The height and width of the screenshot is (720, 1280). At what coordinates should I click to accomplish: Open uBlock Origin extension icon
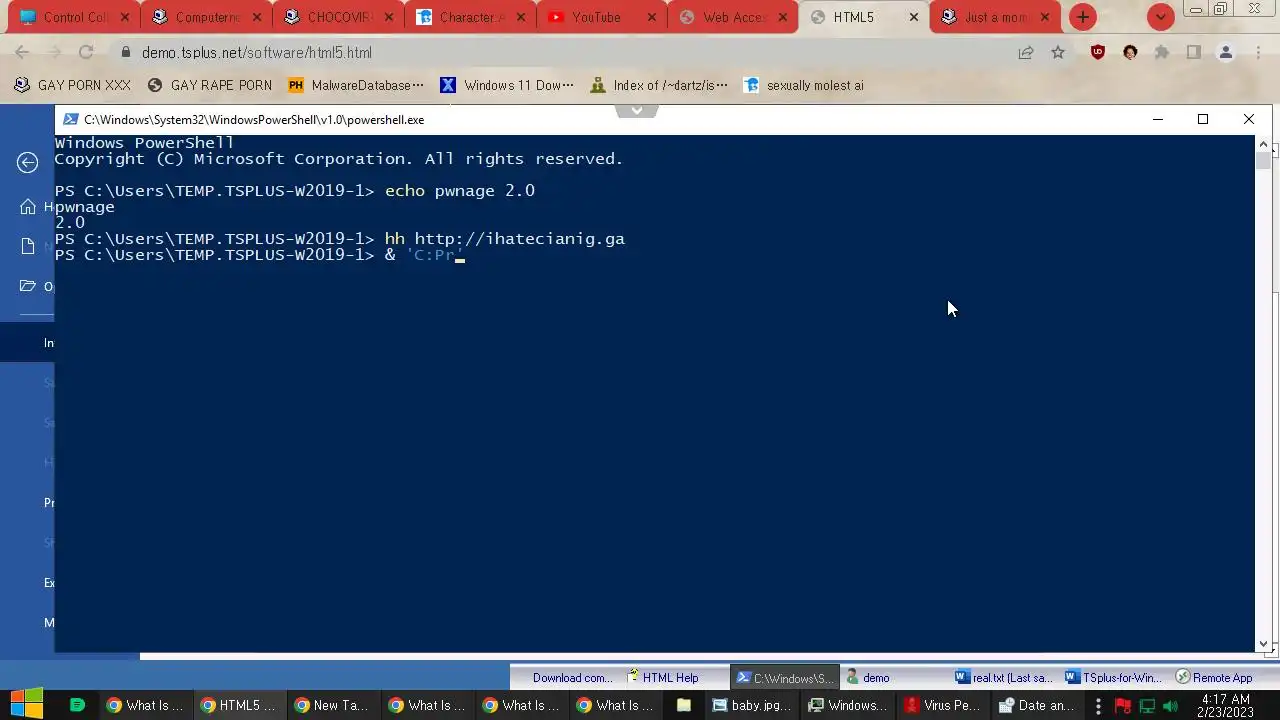1098,53
